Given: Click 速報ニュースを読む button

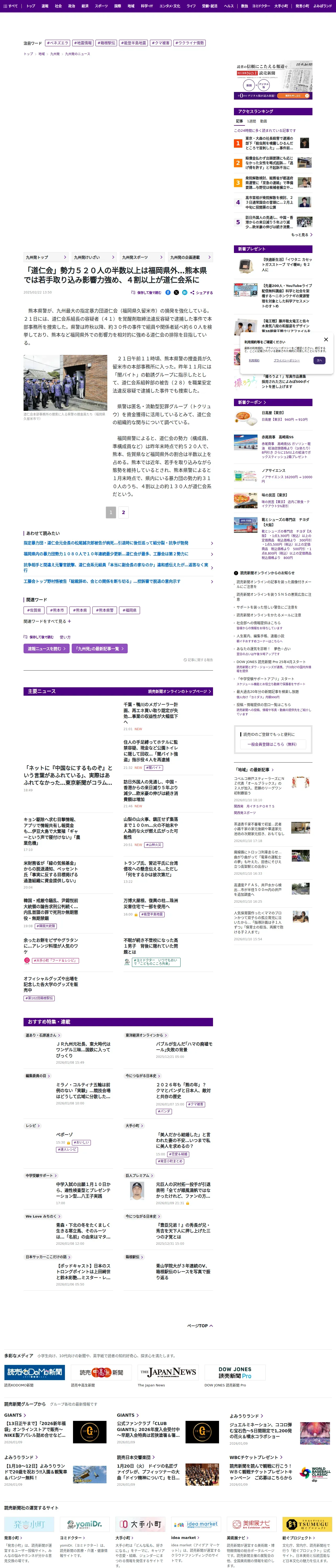Looking at the screenshot, I should [x=46, y=649].
